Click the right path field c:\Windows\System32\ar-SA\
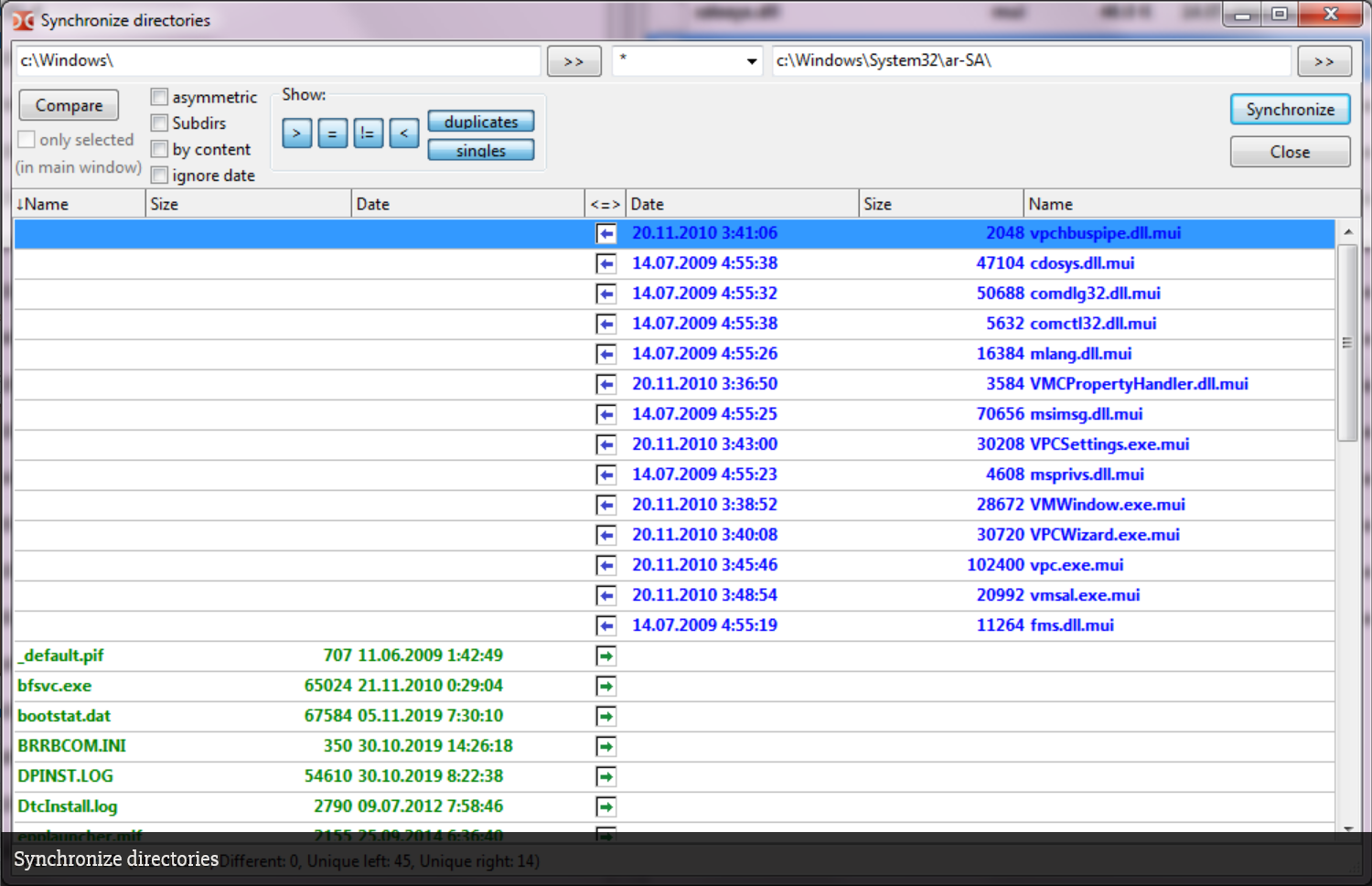1372x886 pixels. [x=1032, y=61]
